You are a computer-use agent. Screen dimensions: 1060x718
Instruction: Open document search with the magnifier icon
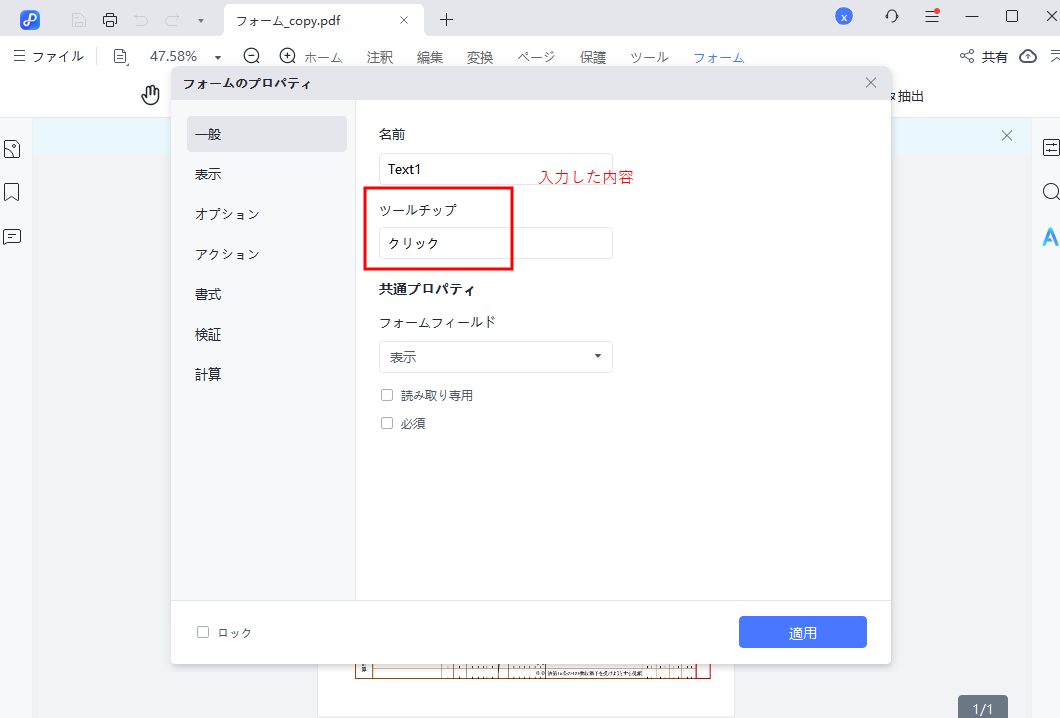click(x=1050, y=191)
